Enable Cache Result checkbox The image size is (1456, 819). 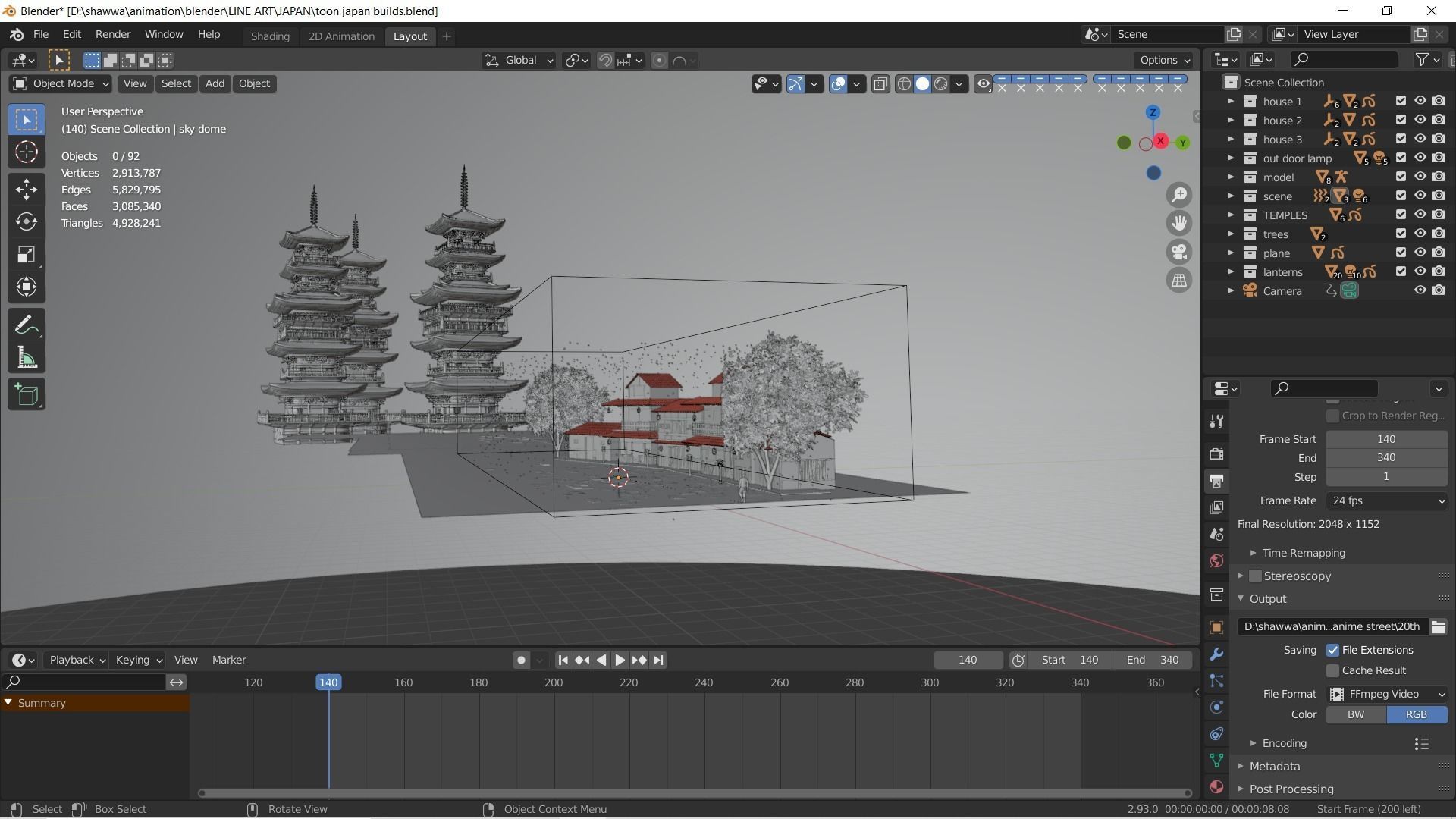[1332, 670]
